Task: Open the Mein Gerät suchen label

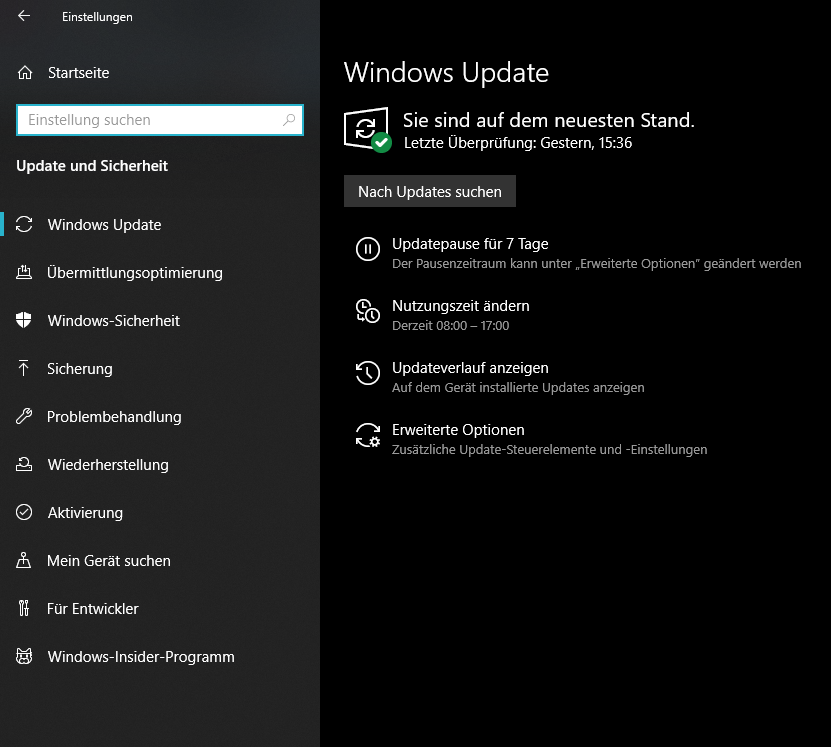Action: click(x=109, y=561)
